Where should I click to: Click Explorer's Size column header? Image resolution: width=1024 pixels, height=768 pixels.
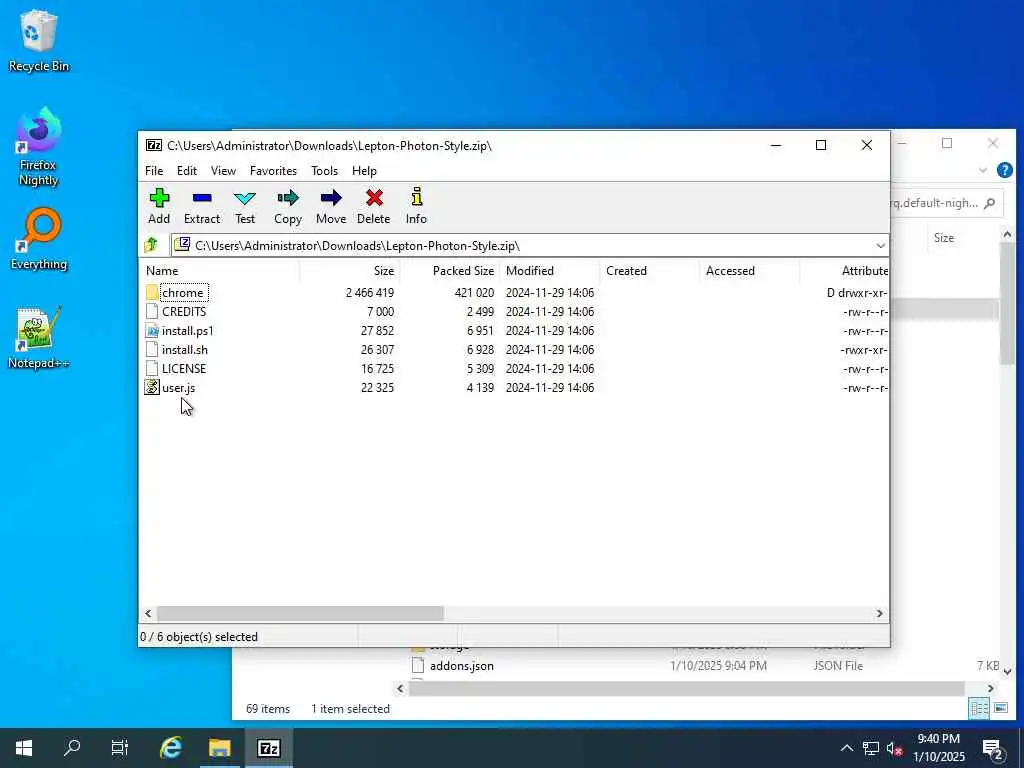pyautogui.click(x=944, y=238)
